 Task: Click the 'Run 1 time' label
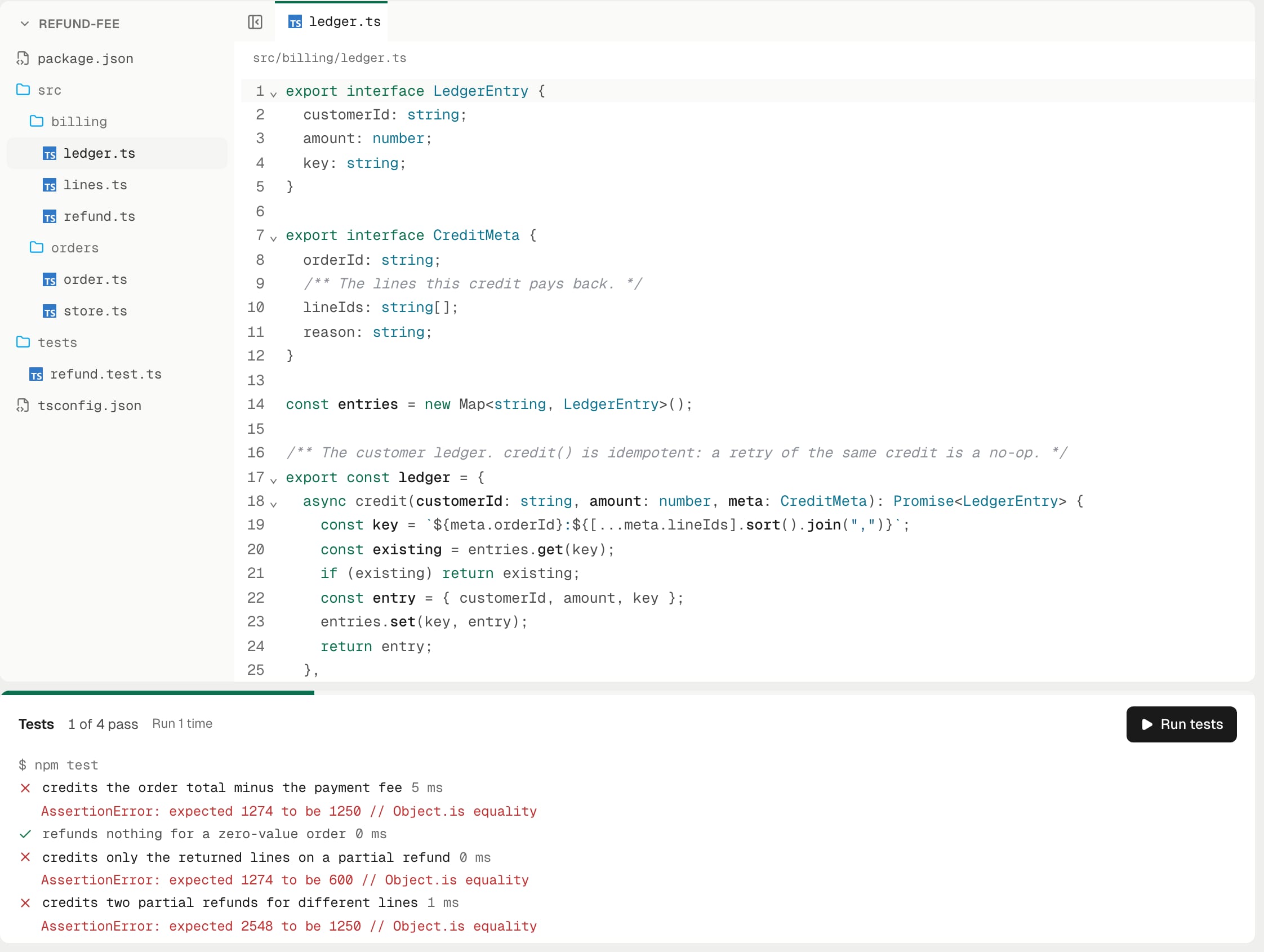coord(183,723)
